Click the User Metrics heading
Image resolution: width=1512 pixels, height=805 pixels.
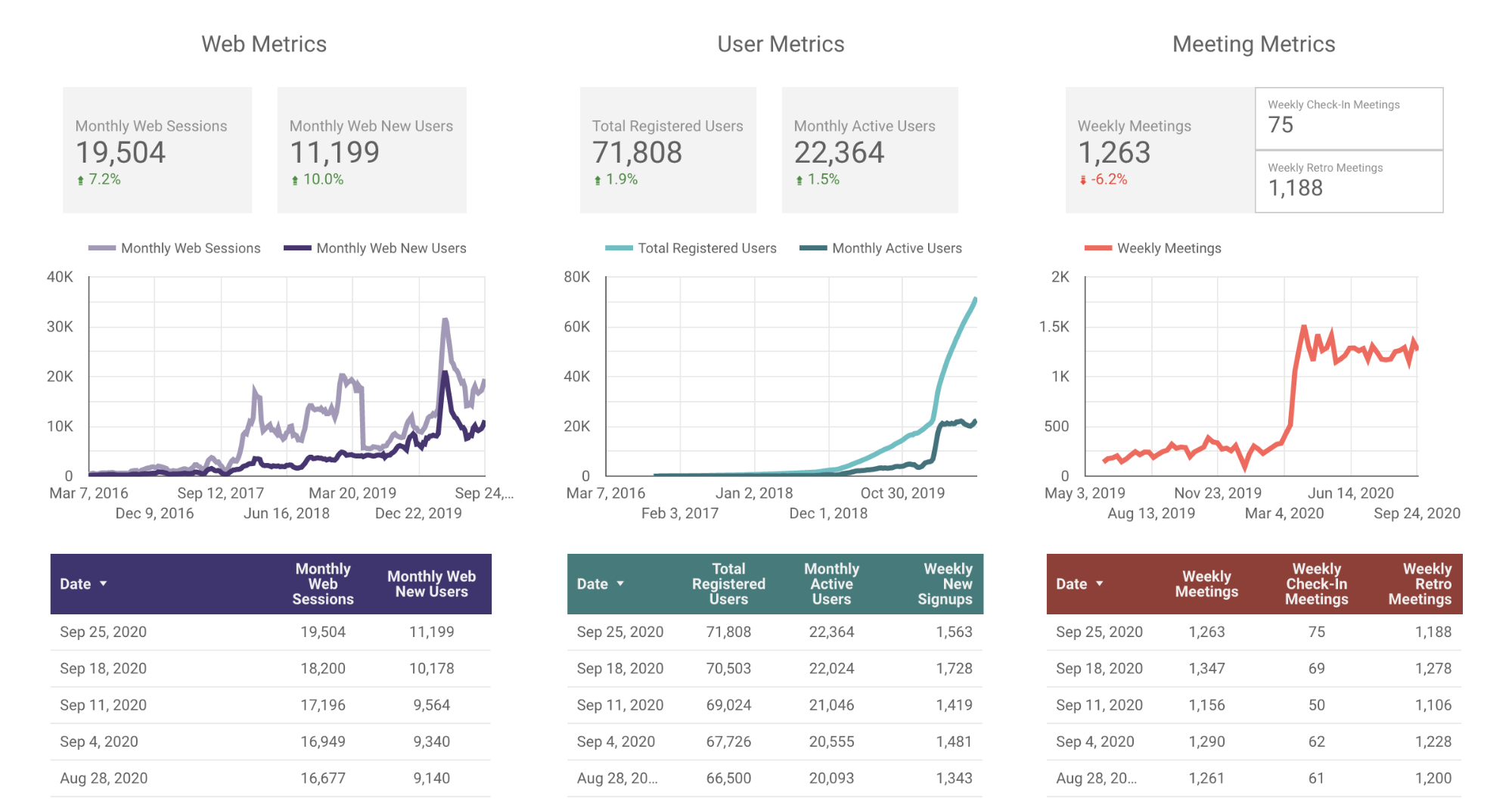[x=781, y=44]
